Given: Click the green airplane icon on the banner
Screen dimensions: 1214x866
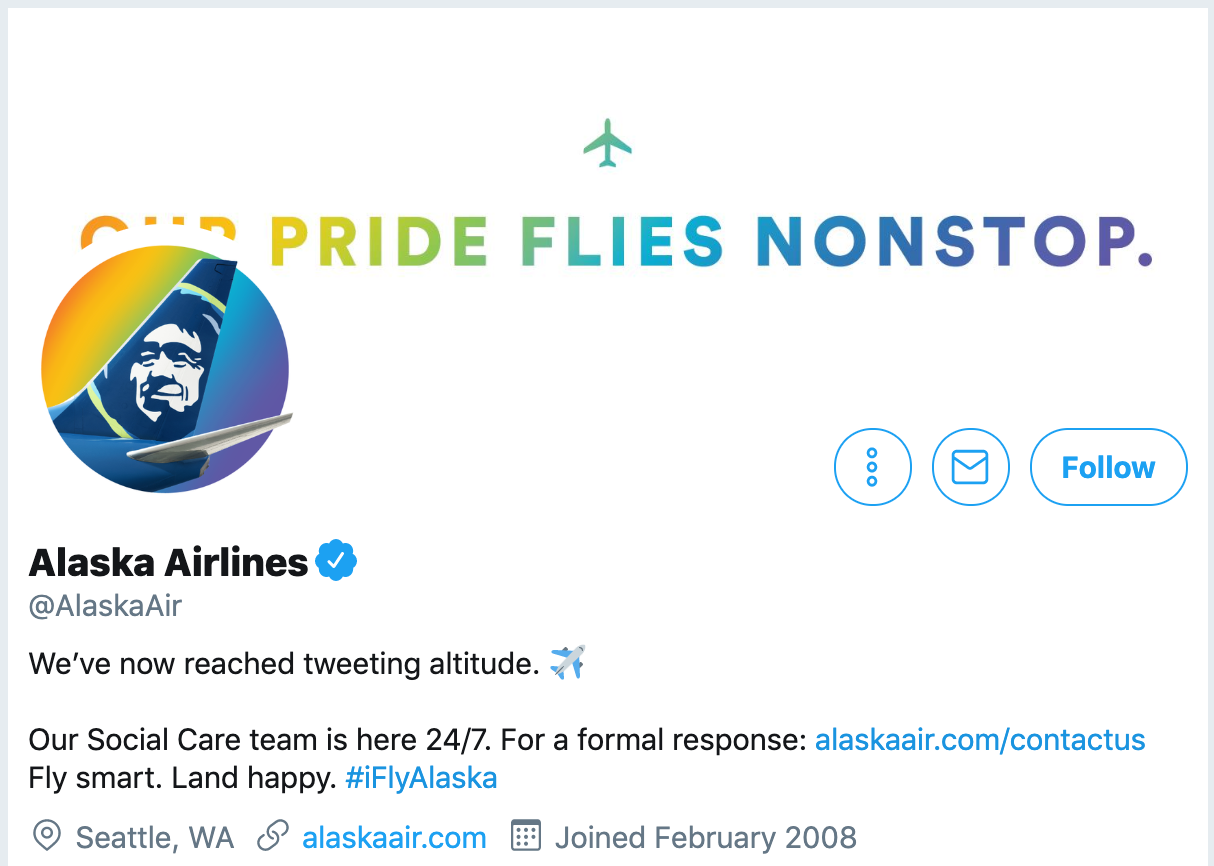Looking at the screenshot, I should click(606, 141).
